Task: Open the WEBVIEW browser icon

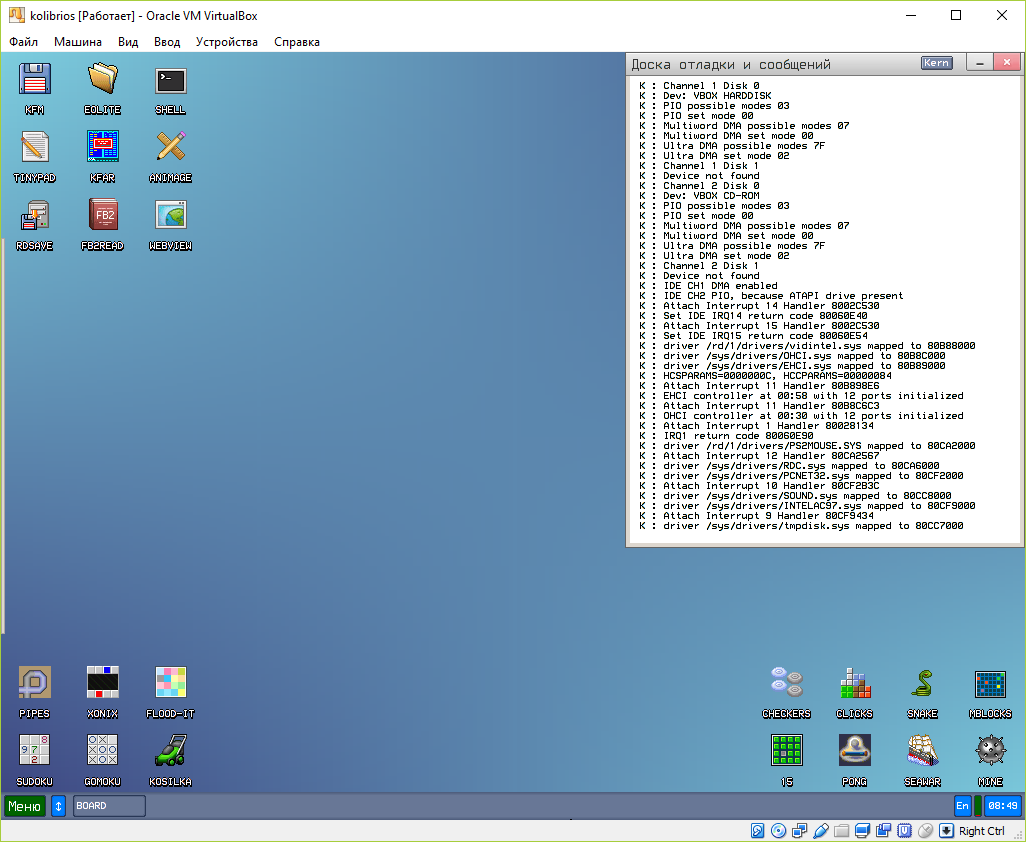Action: [x=170, y=217]
